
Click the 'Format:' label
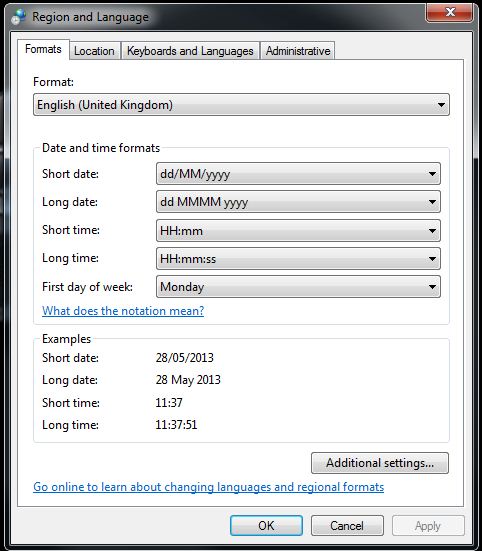point(53,82)
